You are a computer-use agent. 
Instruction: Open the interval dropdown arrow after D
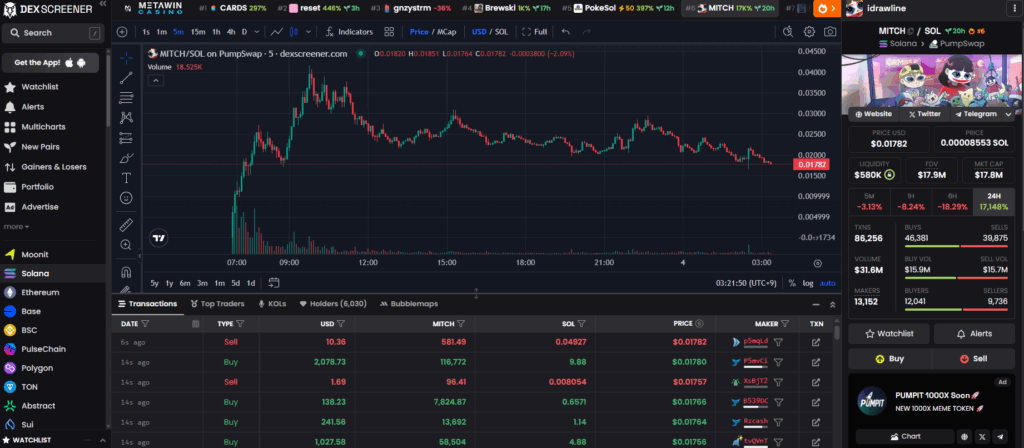click(257, 31)
